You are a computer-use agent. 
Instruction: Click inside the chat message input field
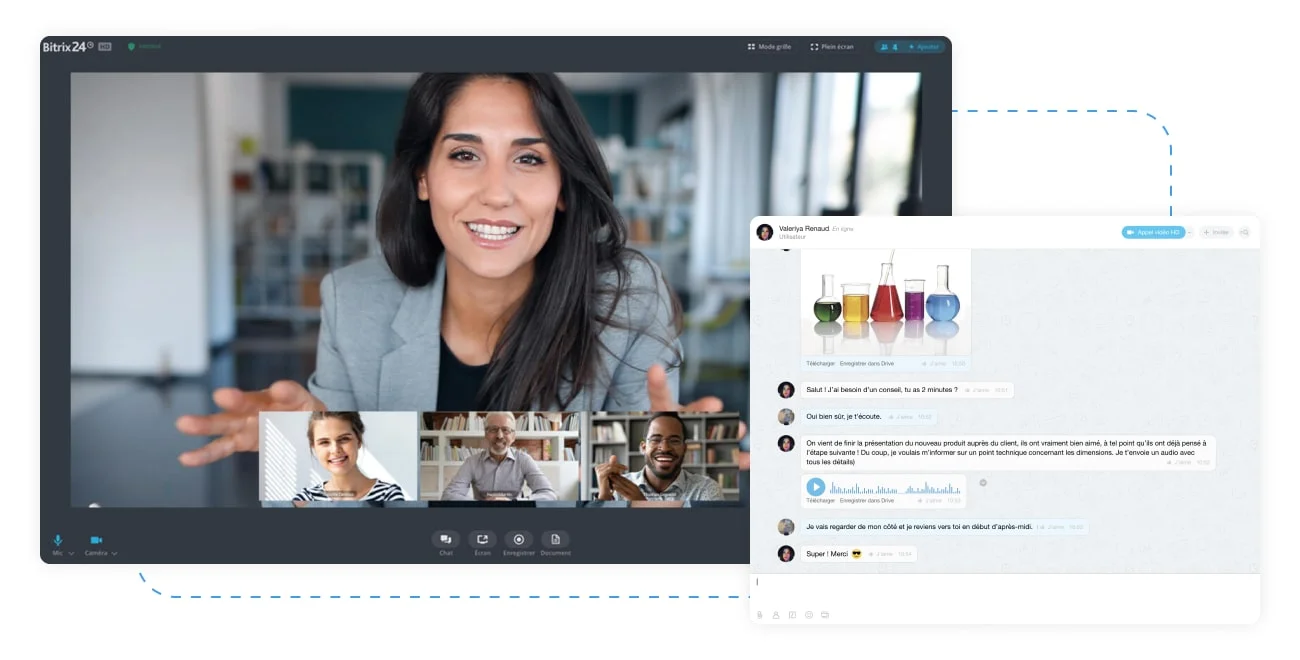click(1005, 589)
